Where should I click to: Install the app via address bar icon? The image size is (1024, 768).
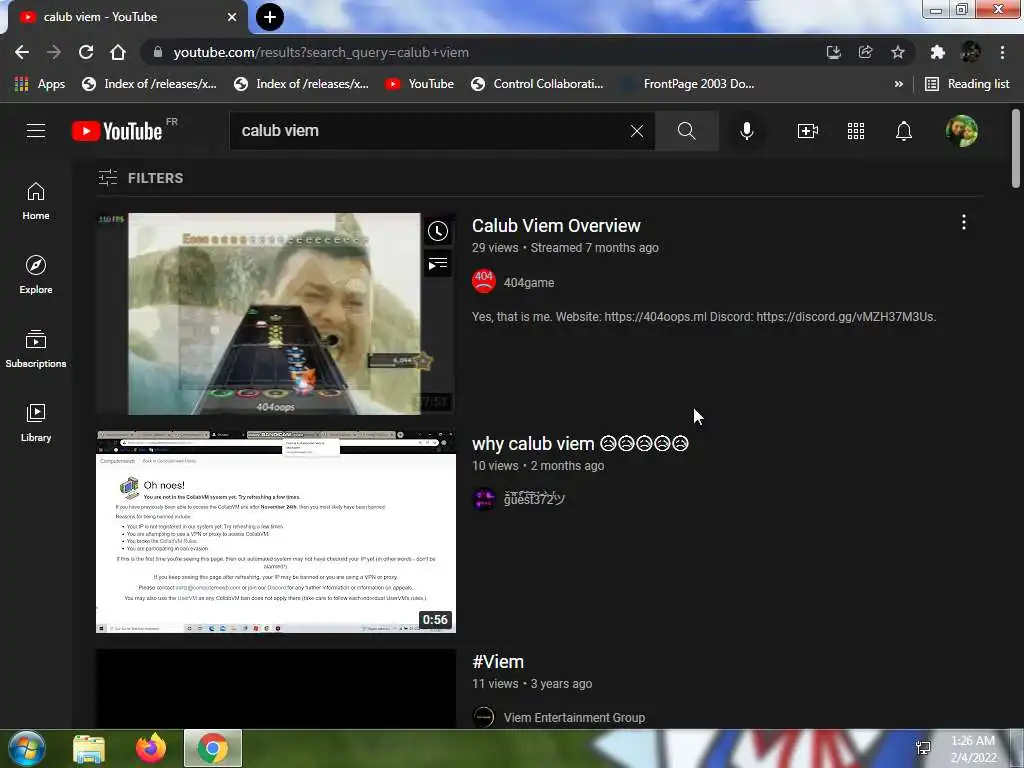(833, 52)
